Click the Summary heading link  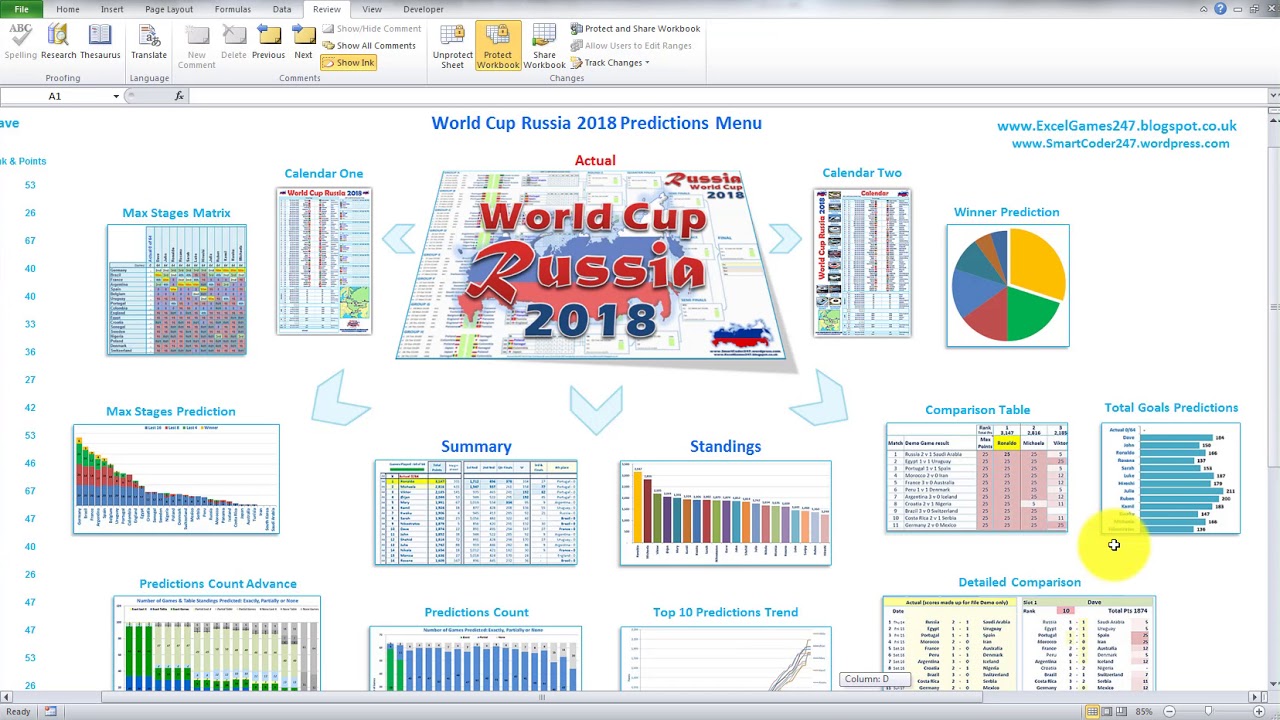point(476,447)
